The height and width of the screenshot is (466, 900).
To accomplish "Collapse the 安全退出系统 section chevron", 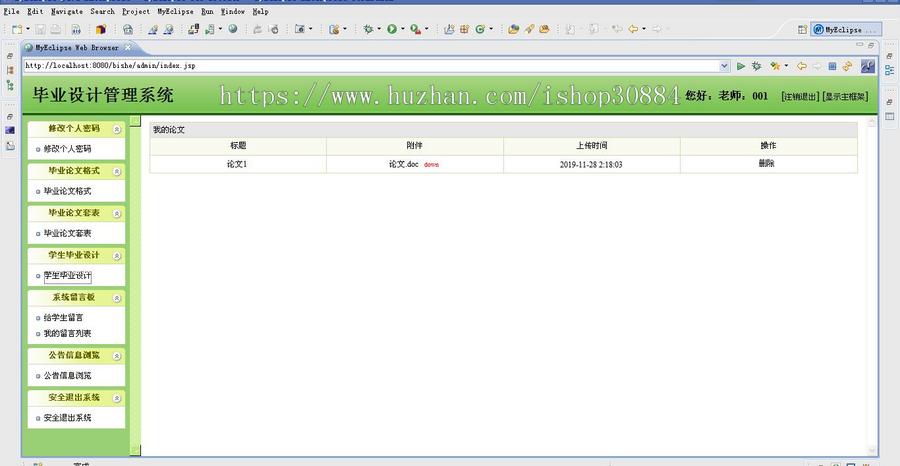I will 117,398.
